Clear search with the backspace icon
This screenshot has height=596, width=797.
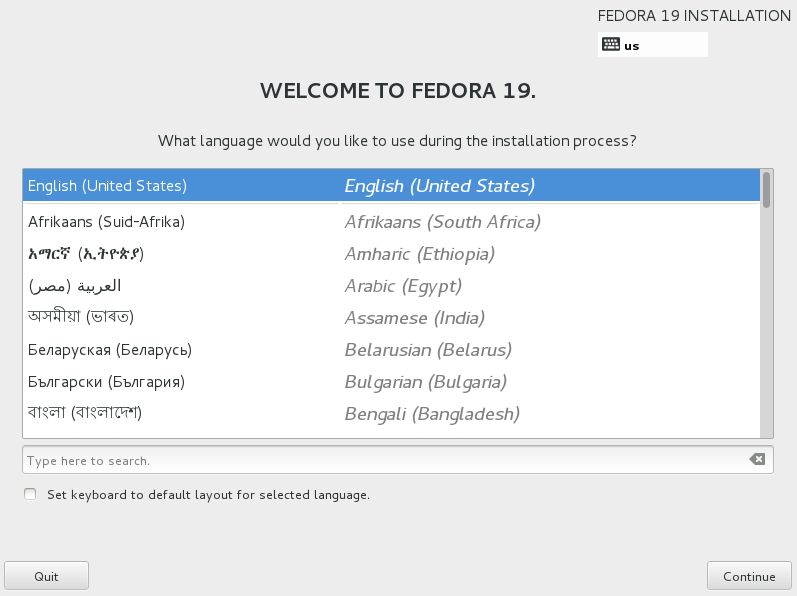pos(757,459)
